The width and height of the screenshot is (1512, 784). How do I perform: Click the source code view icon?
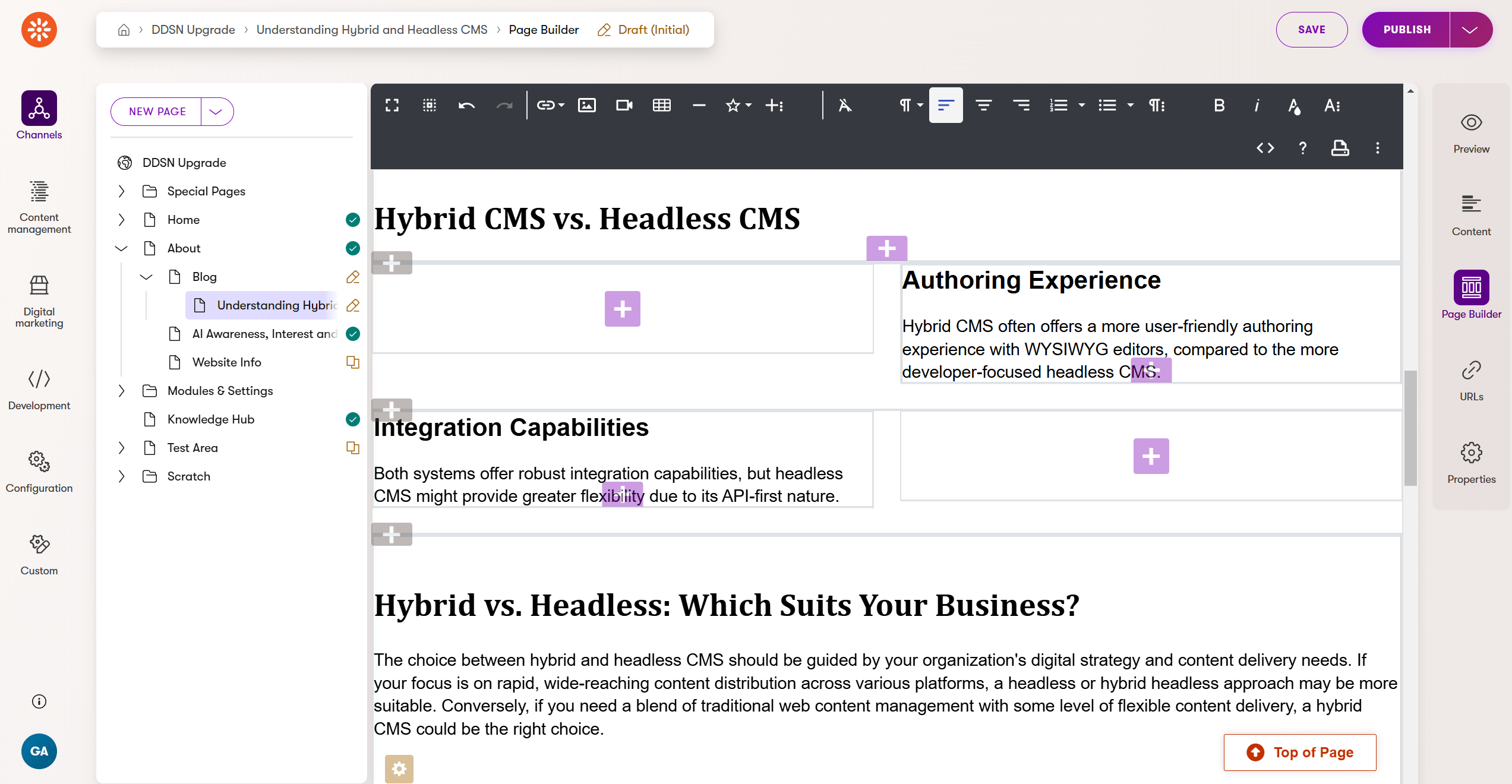(1265, 147)
